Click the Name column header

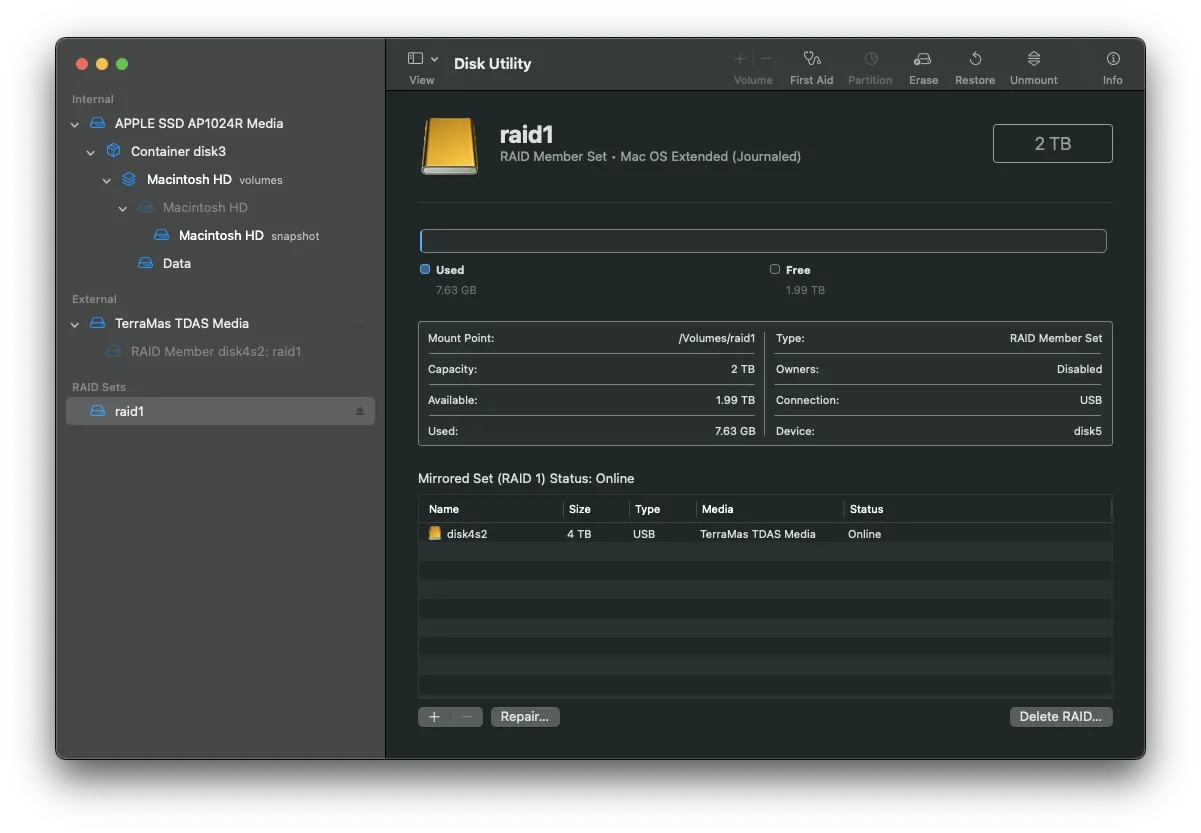point(443,509)
